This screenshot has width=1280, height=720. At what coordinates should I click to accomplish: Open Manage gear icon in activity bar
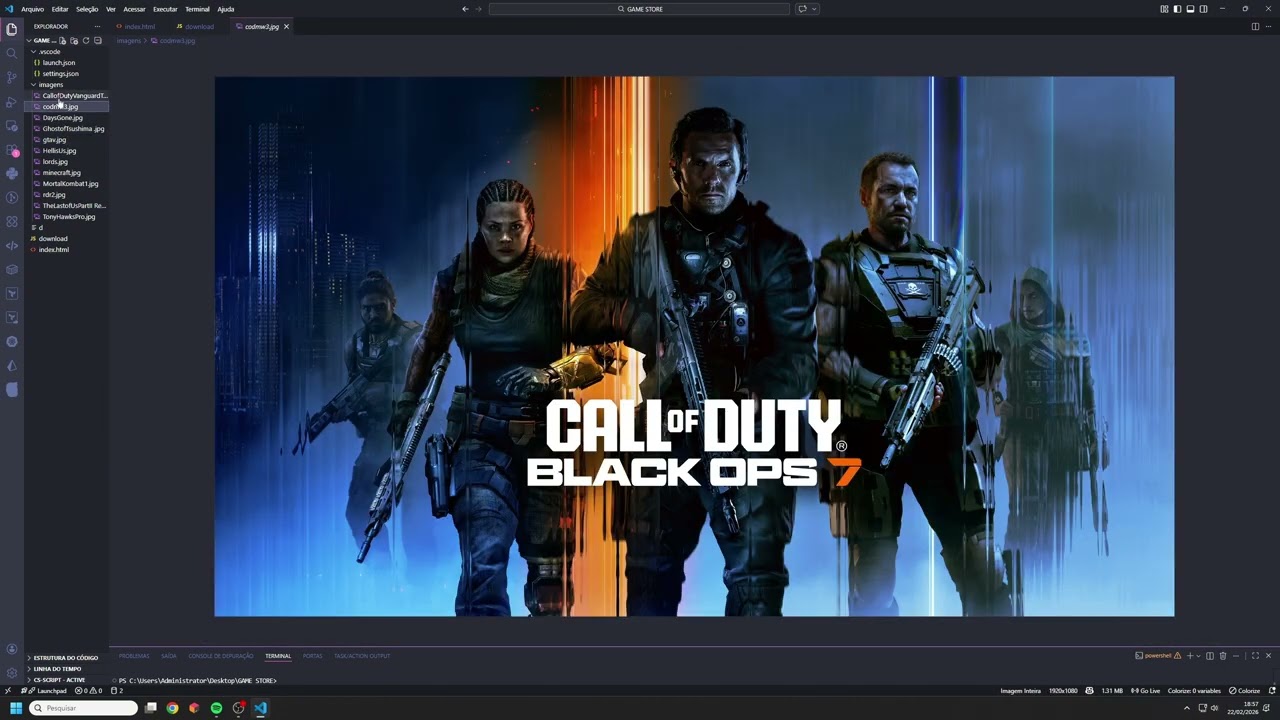tap(12, 673)
